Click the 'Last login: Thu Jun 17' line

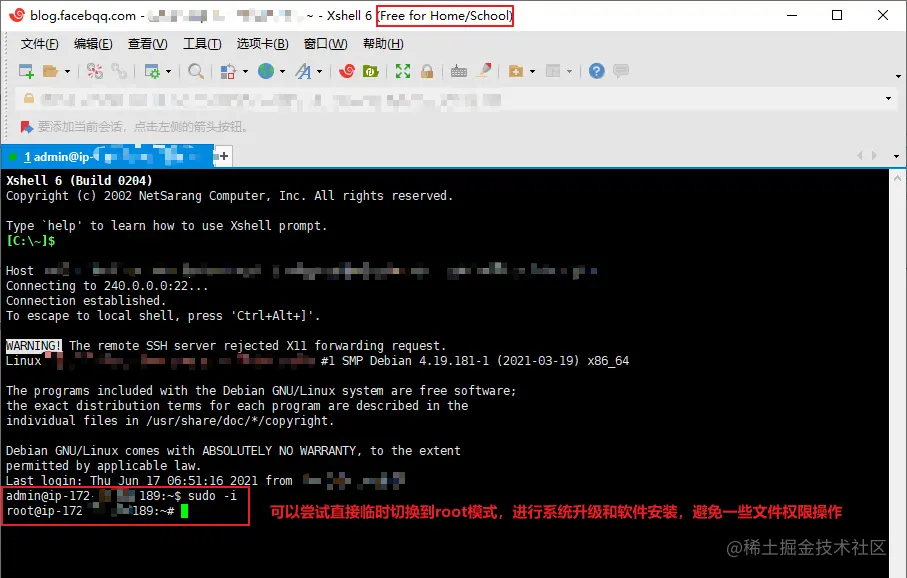tap(205, 480)
